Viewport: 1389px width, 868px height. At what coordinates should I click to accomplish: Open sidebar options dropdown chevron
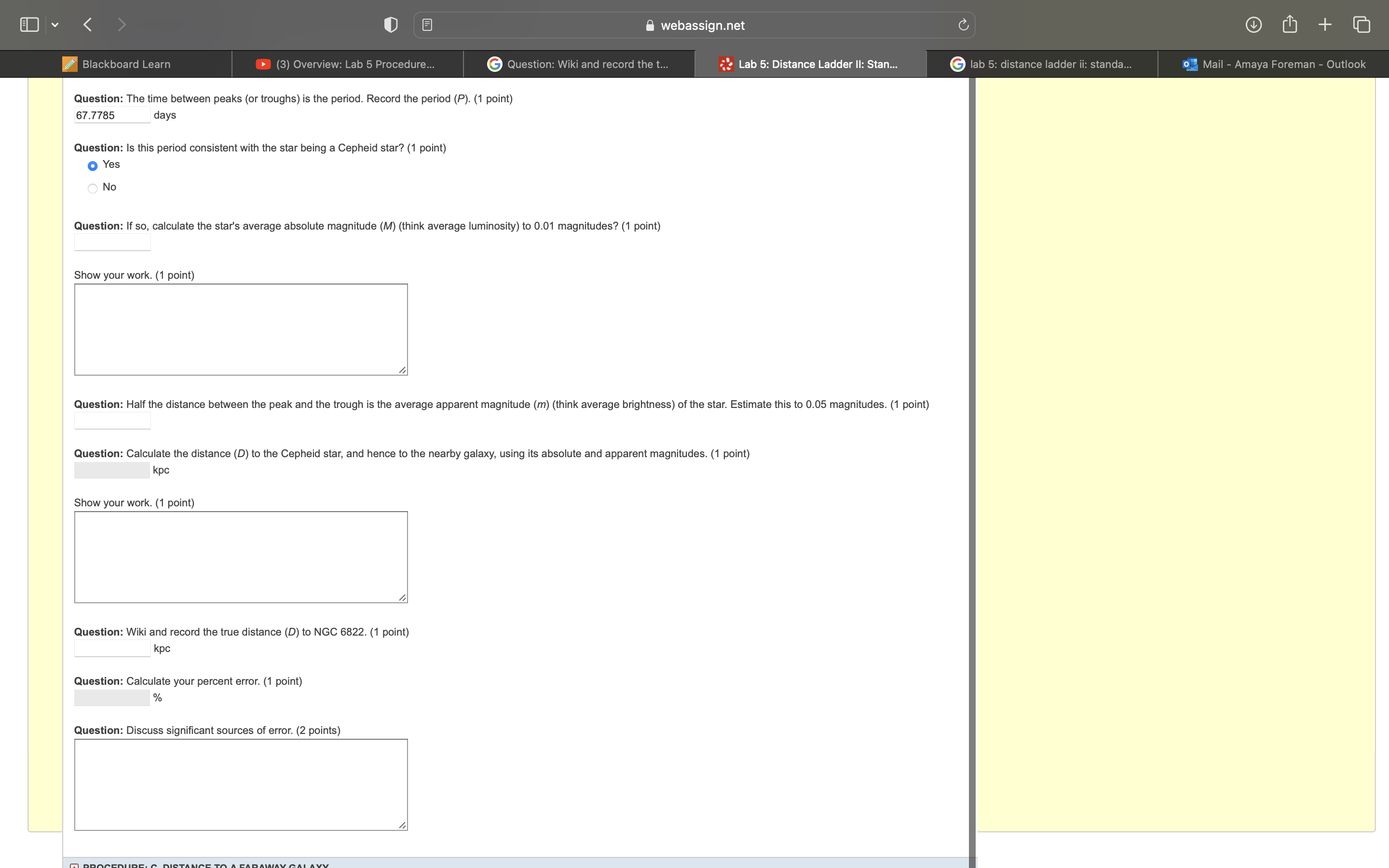55,25
